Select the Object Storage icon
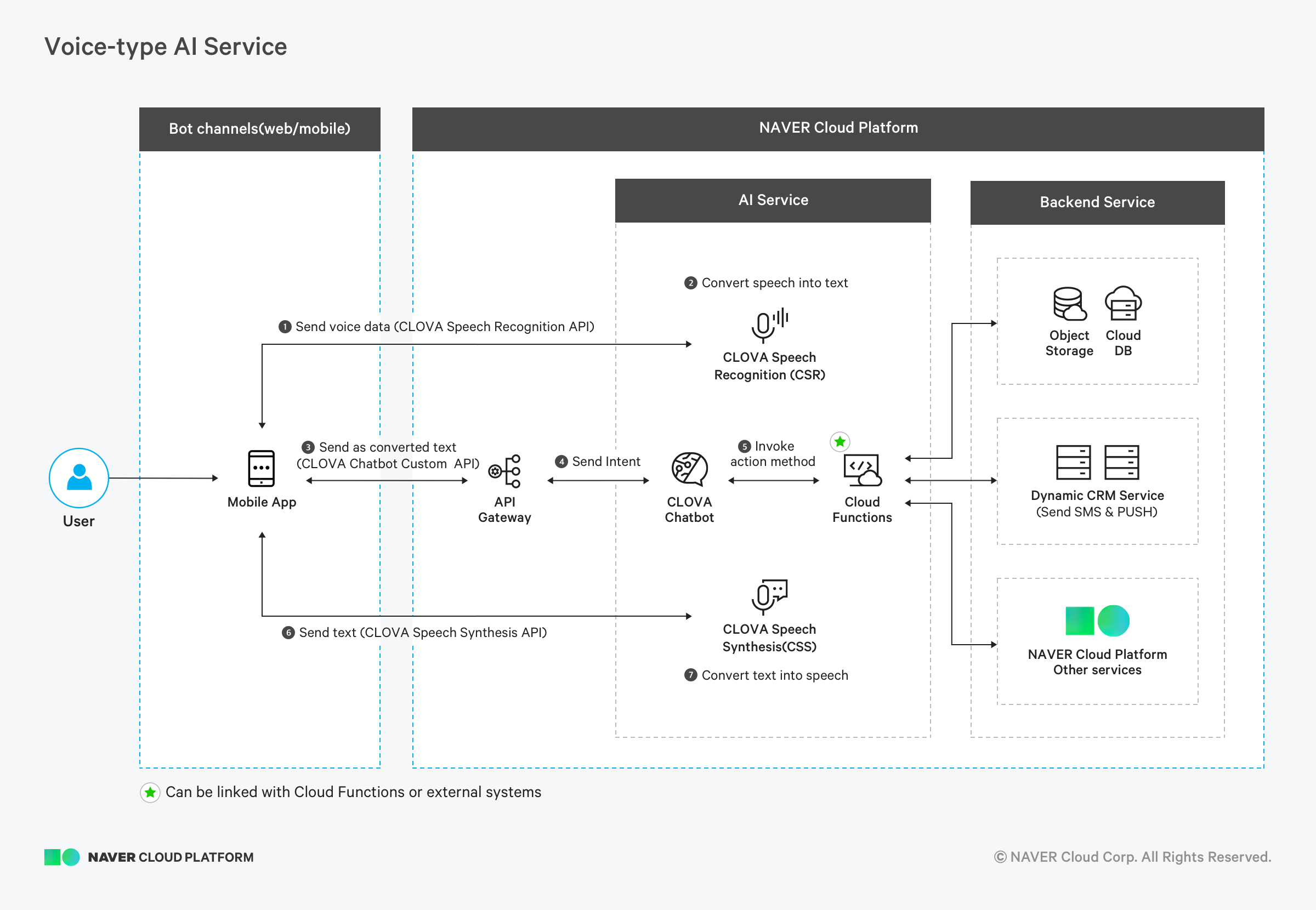 click(1069, 303)
